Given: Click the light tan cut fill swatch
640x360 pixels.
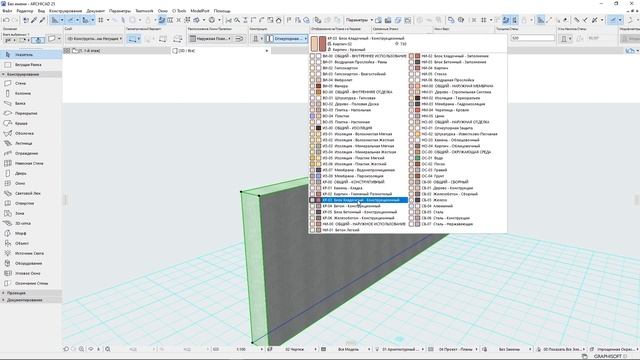Looking at the screenshot, I should 314,43.
